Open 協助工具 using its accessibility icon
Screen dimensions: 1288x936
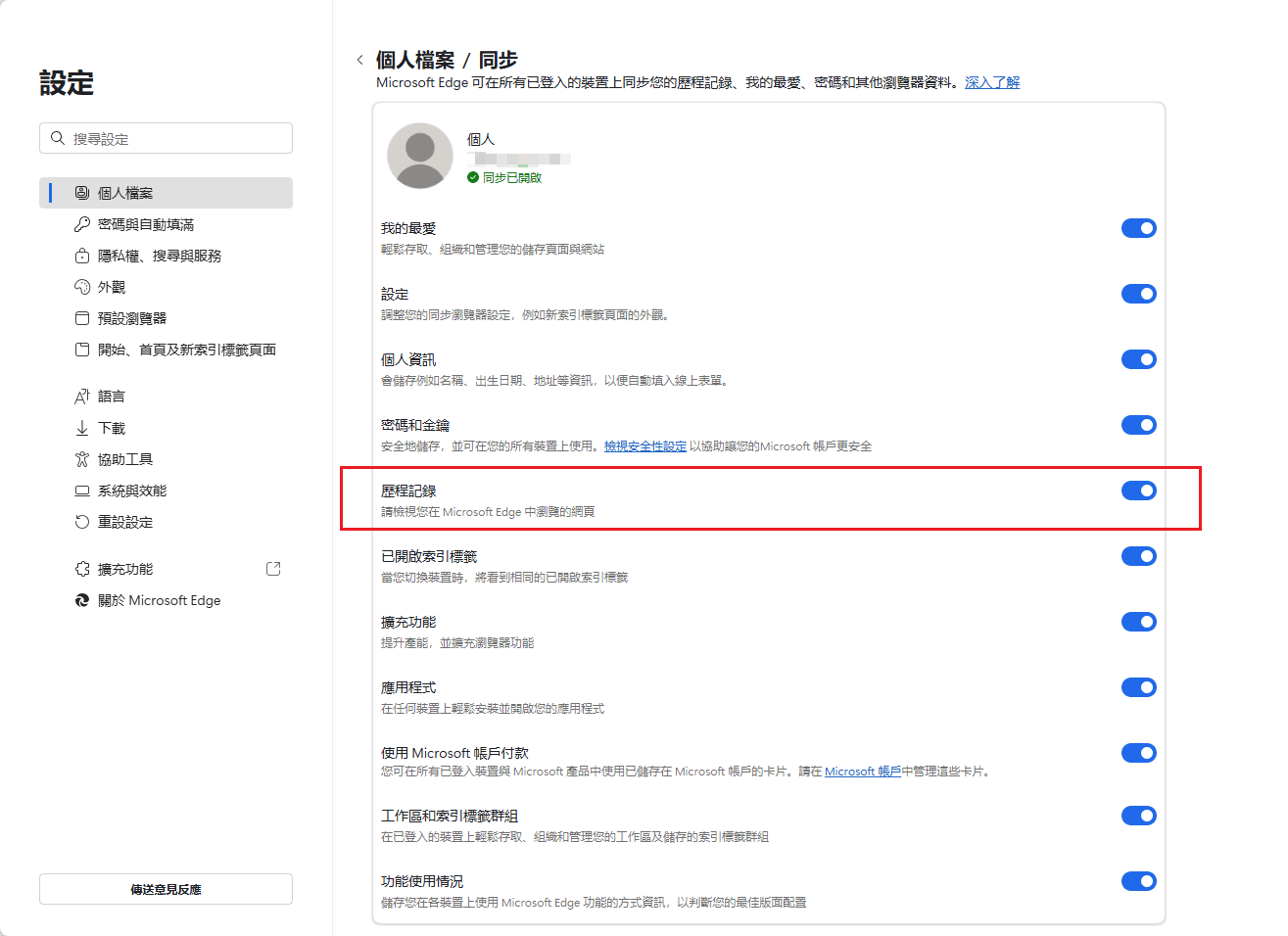tap(82, 458)
